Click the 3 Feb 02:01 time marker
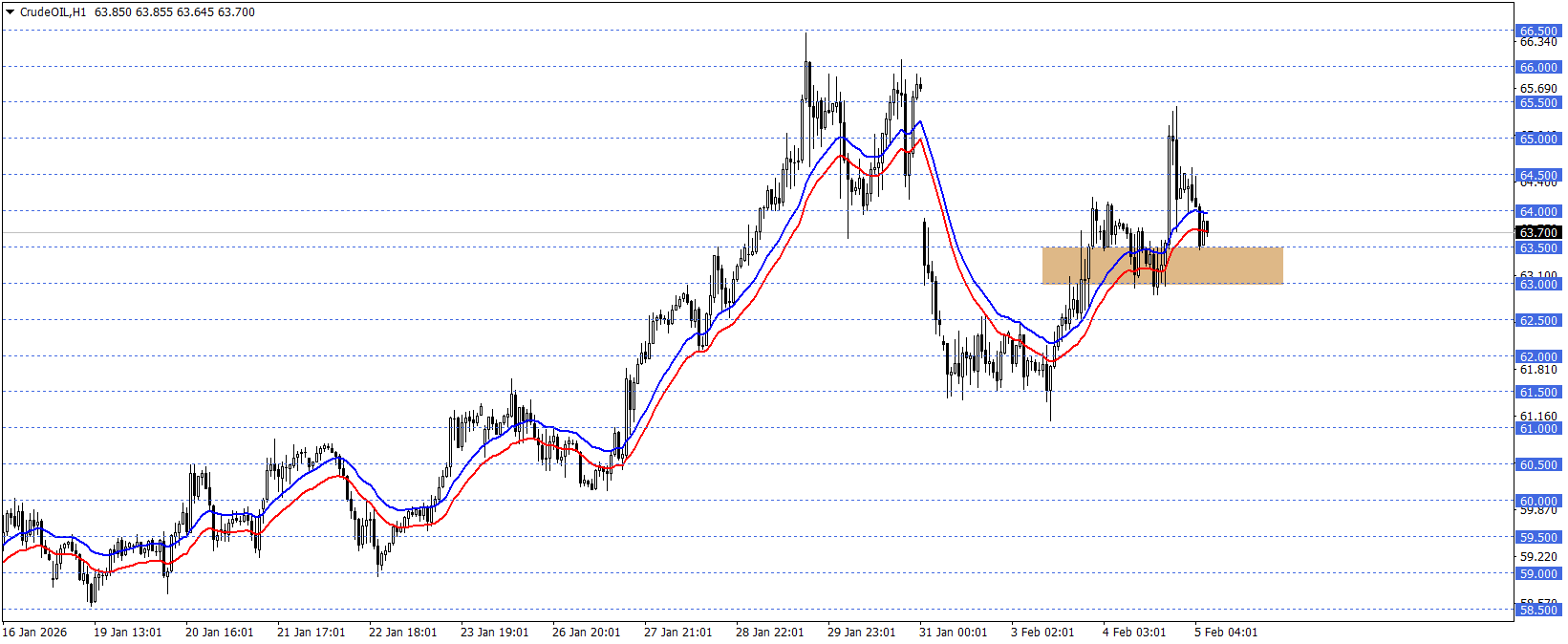This screenshot has width=1568, height=644. [1042, 633]
